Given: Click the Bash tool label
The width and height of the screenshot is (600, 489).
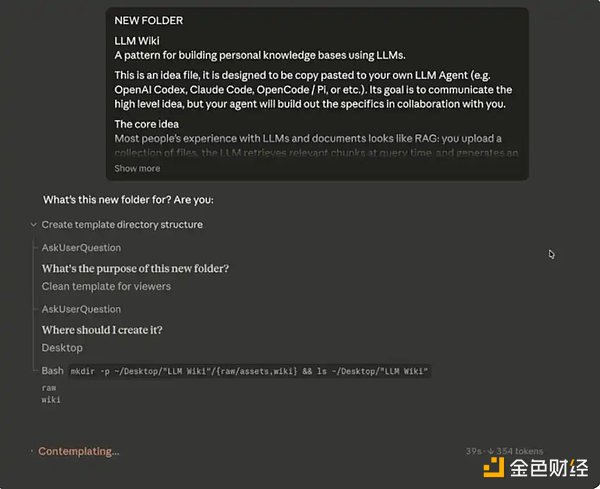Looking at the screenshot, I should pos(52,371).
